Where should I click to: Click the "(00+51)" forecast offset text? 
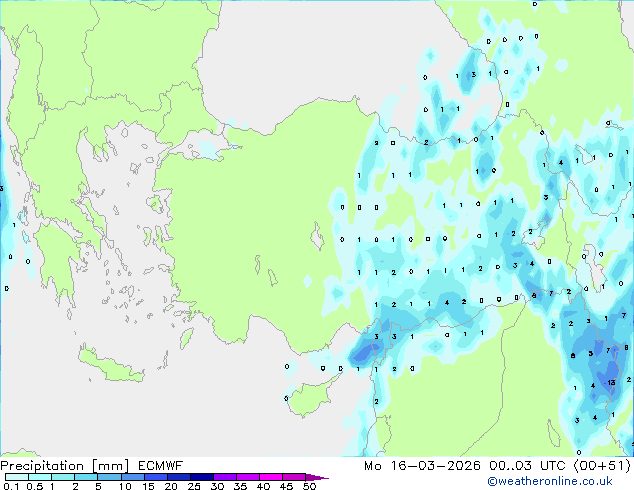pyautogui.click(x=602, y=466)
